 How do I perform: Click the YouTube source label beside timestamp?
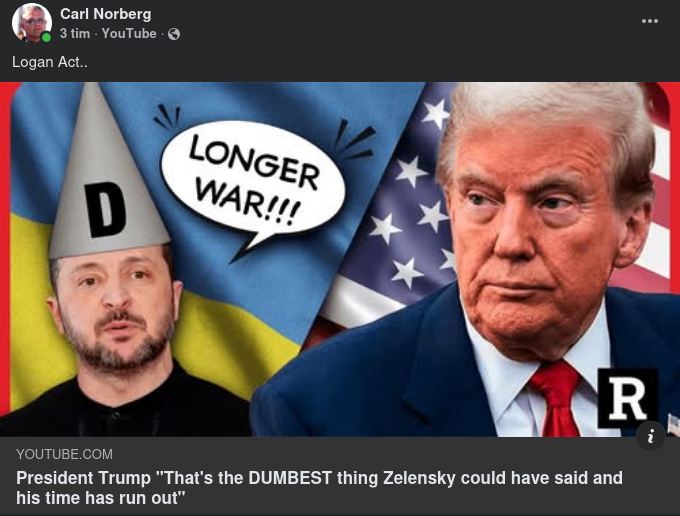(x=129, y=33)
